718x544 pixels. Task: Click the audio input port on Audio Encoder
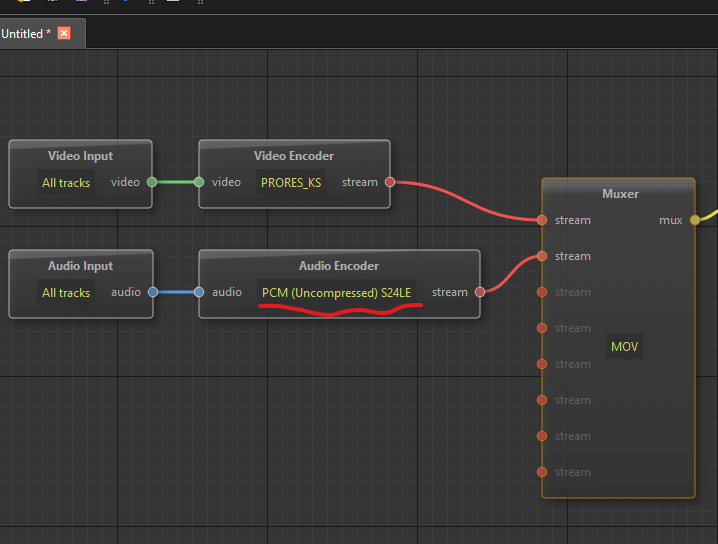click(x=199, y=292)
